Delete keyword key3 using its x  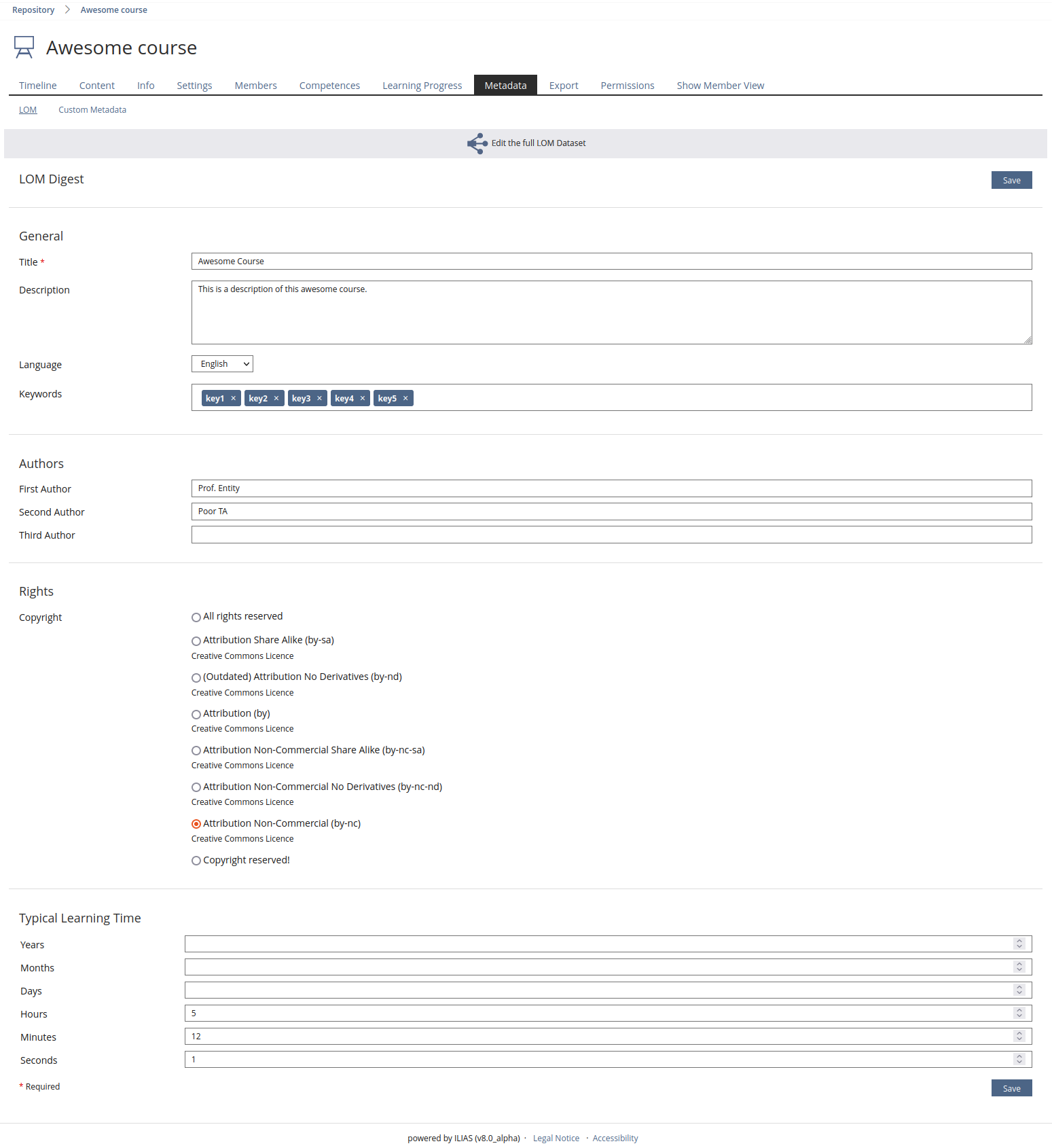coord(319,399)
